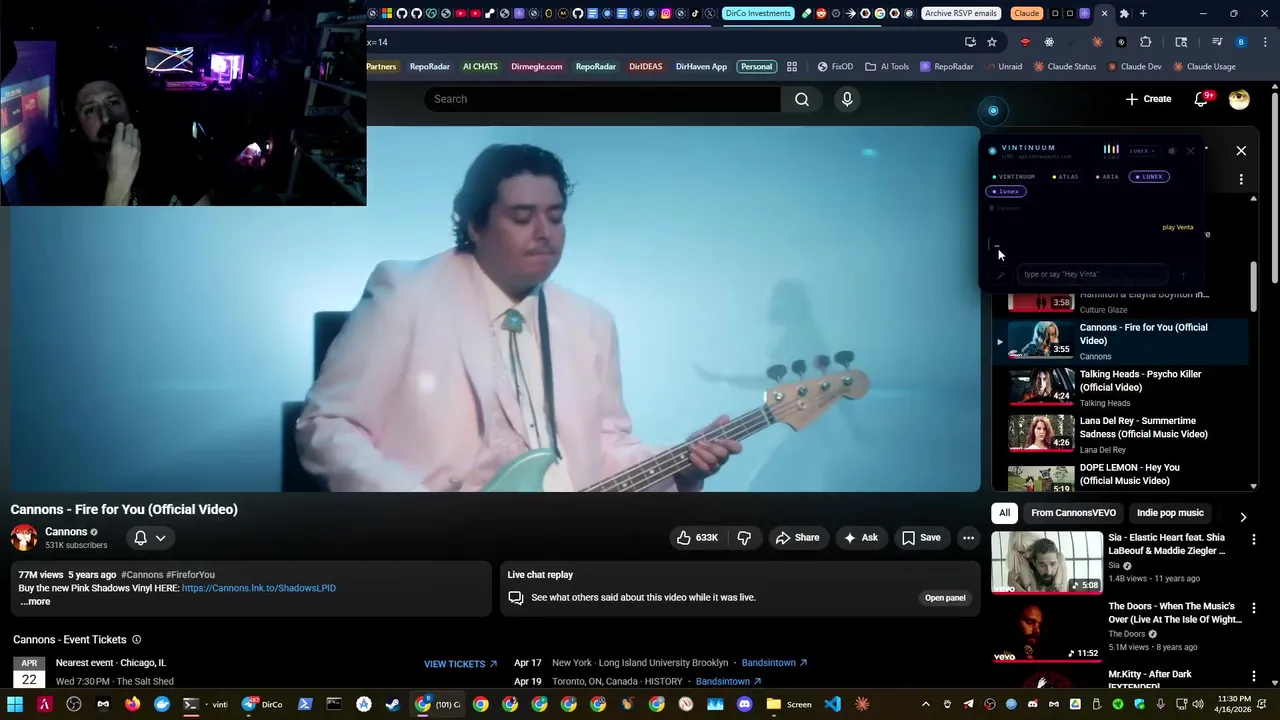Screen dimensions: 1280x720
Task: Mute the Vintinuum widget speaker icon
Action: 1172,151
